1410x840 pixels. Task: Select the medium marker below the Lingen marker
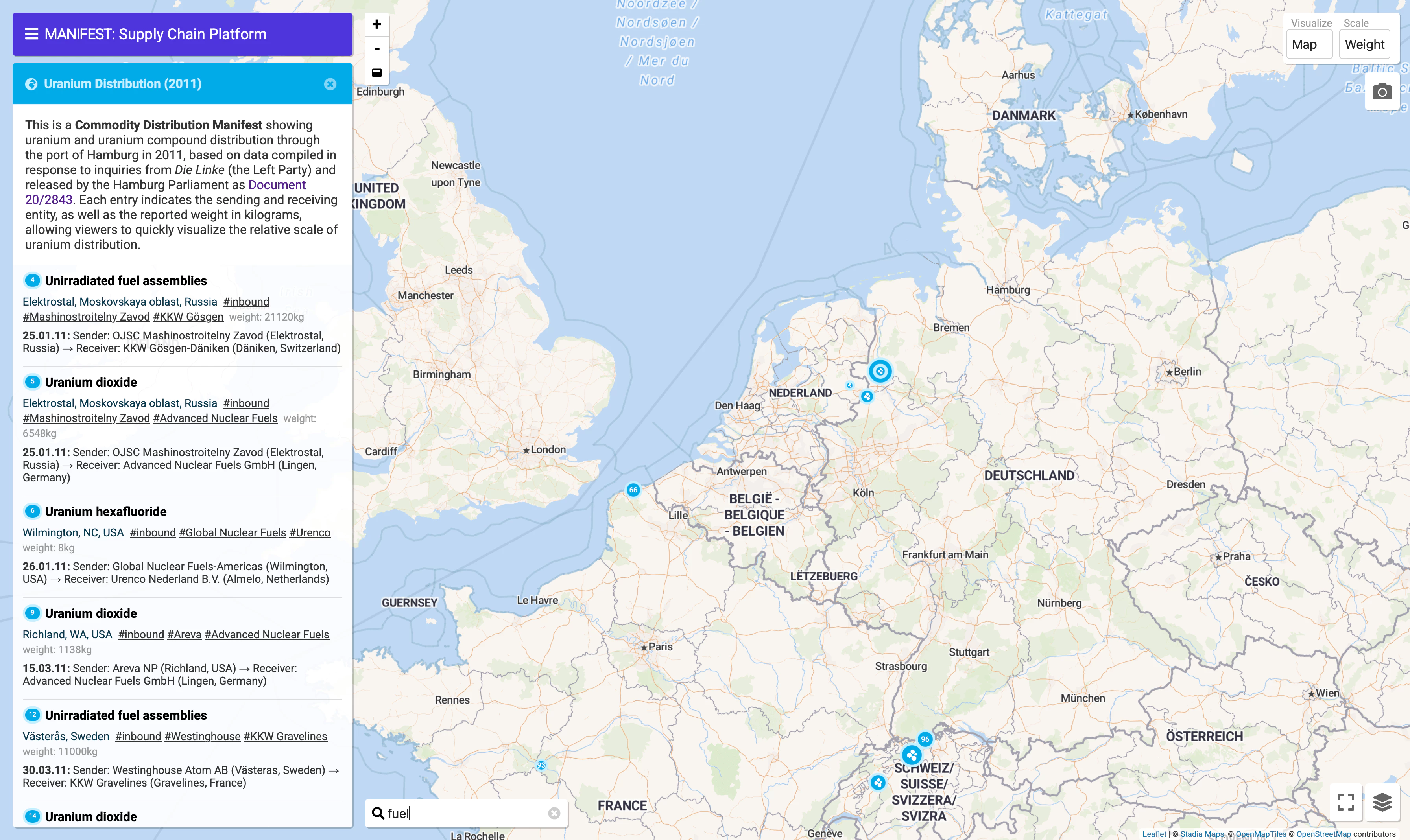pyautogui.click(x=867, y=396)
